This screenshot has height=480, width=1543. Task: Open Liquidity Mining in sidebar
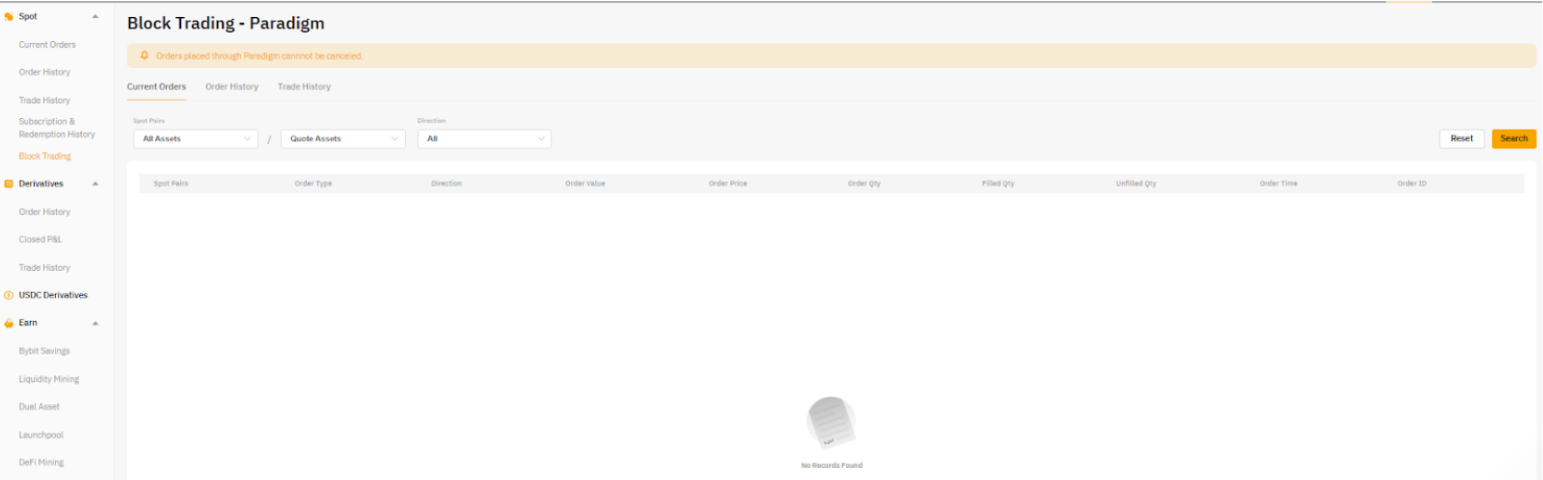coord(49,379)
